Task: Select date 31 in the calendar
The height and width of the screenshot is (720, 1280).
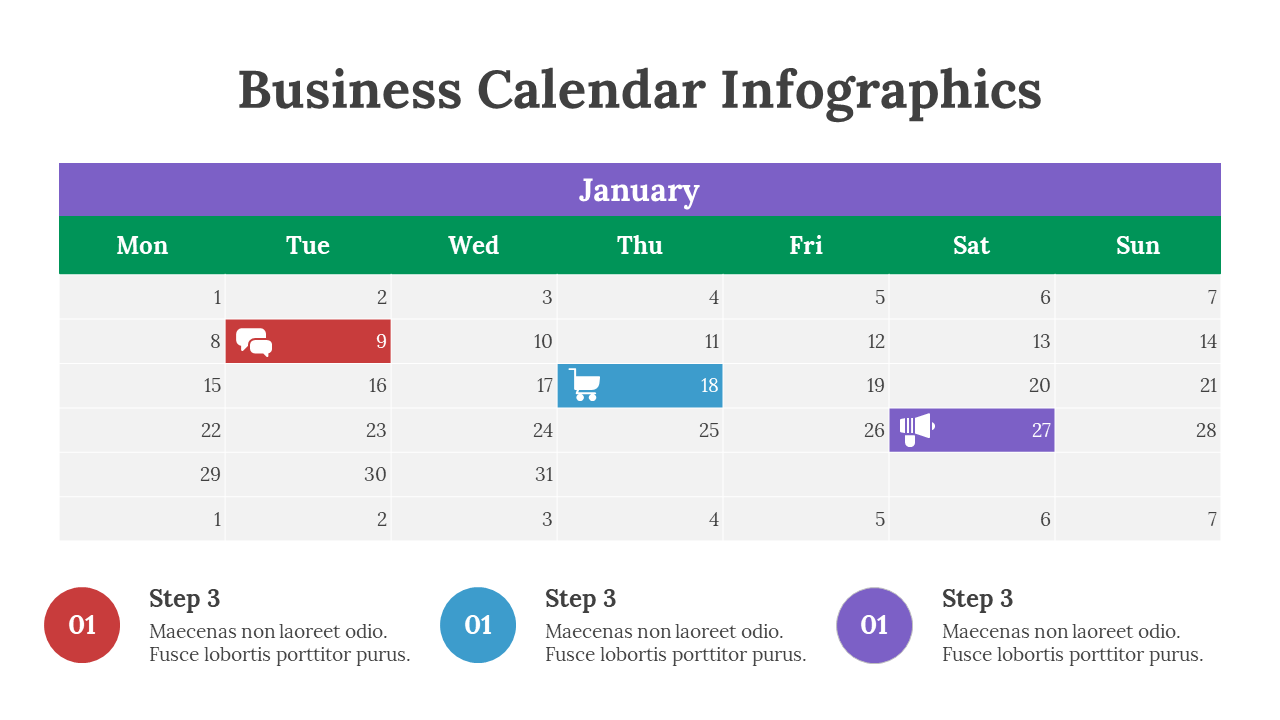Action: point(543,474)
